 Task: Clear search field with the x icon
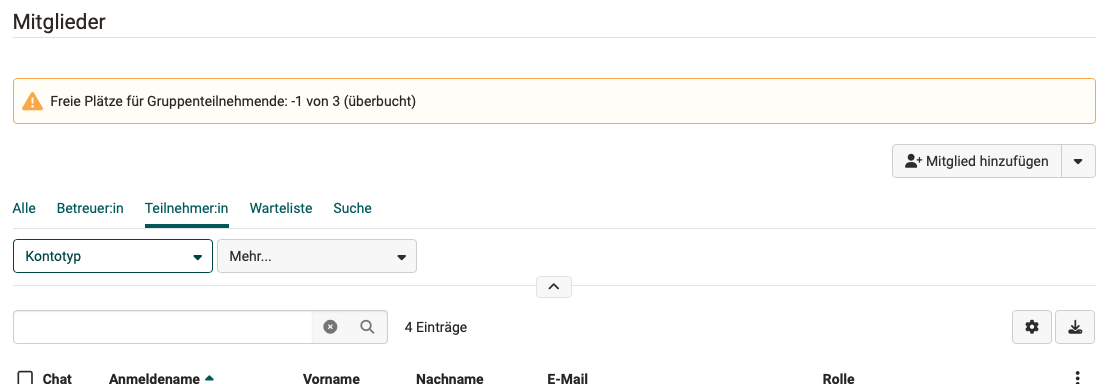point(330,327)
